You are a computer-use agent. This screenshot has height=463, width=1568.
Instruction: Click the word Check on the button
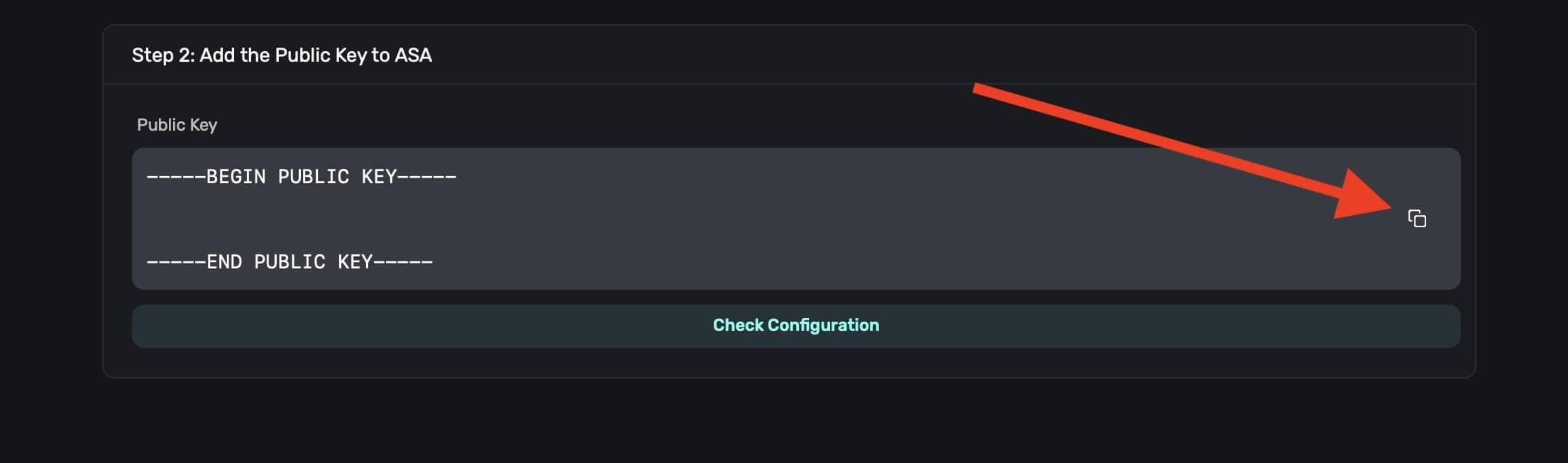tap(737, 326)
